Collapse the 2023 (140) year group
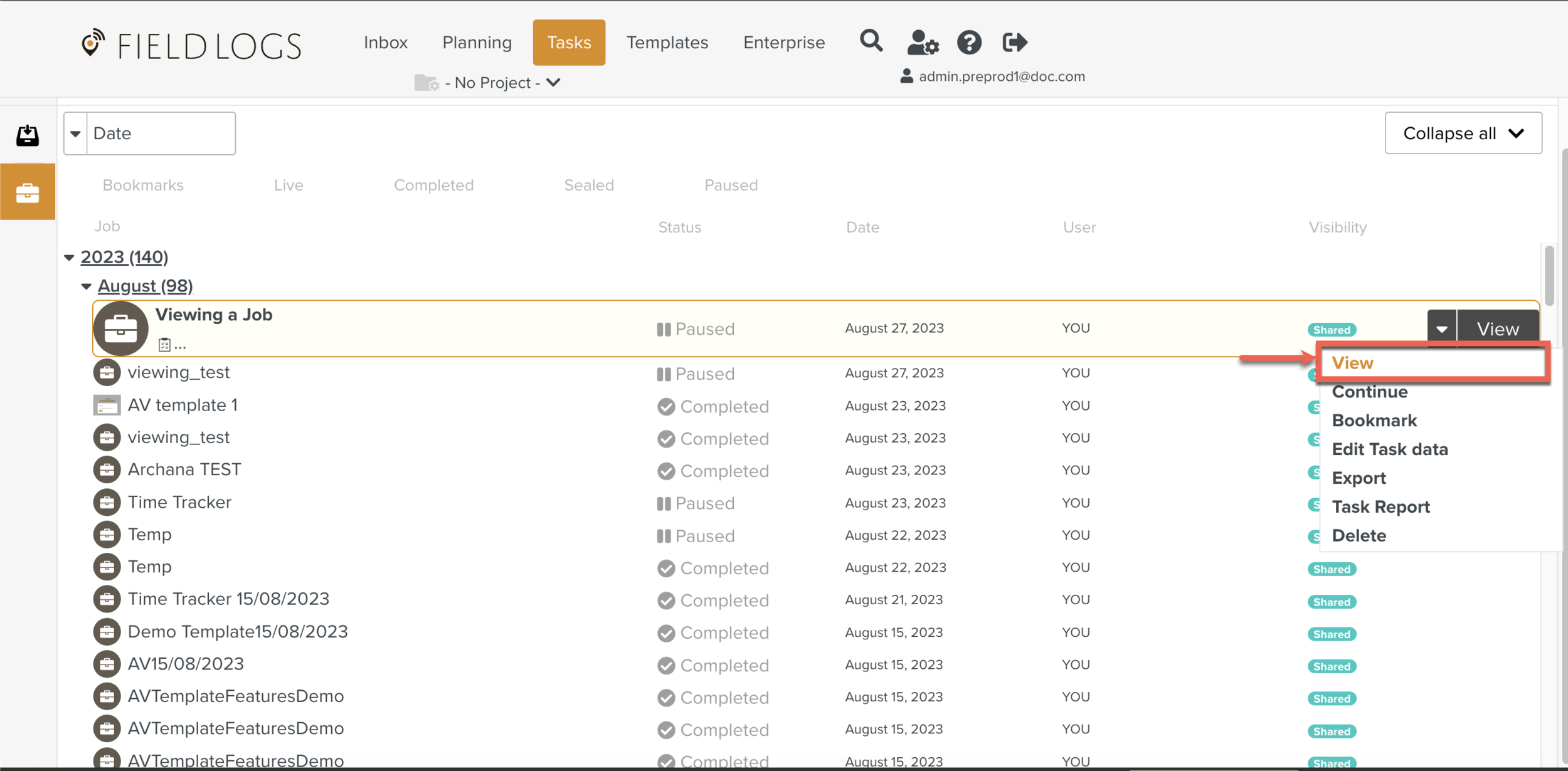This screenshot has height=771, width=1568. pyautogui.click(x=69, y=258)
